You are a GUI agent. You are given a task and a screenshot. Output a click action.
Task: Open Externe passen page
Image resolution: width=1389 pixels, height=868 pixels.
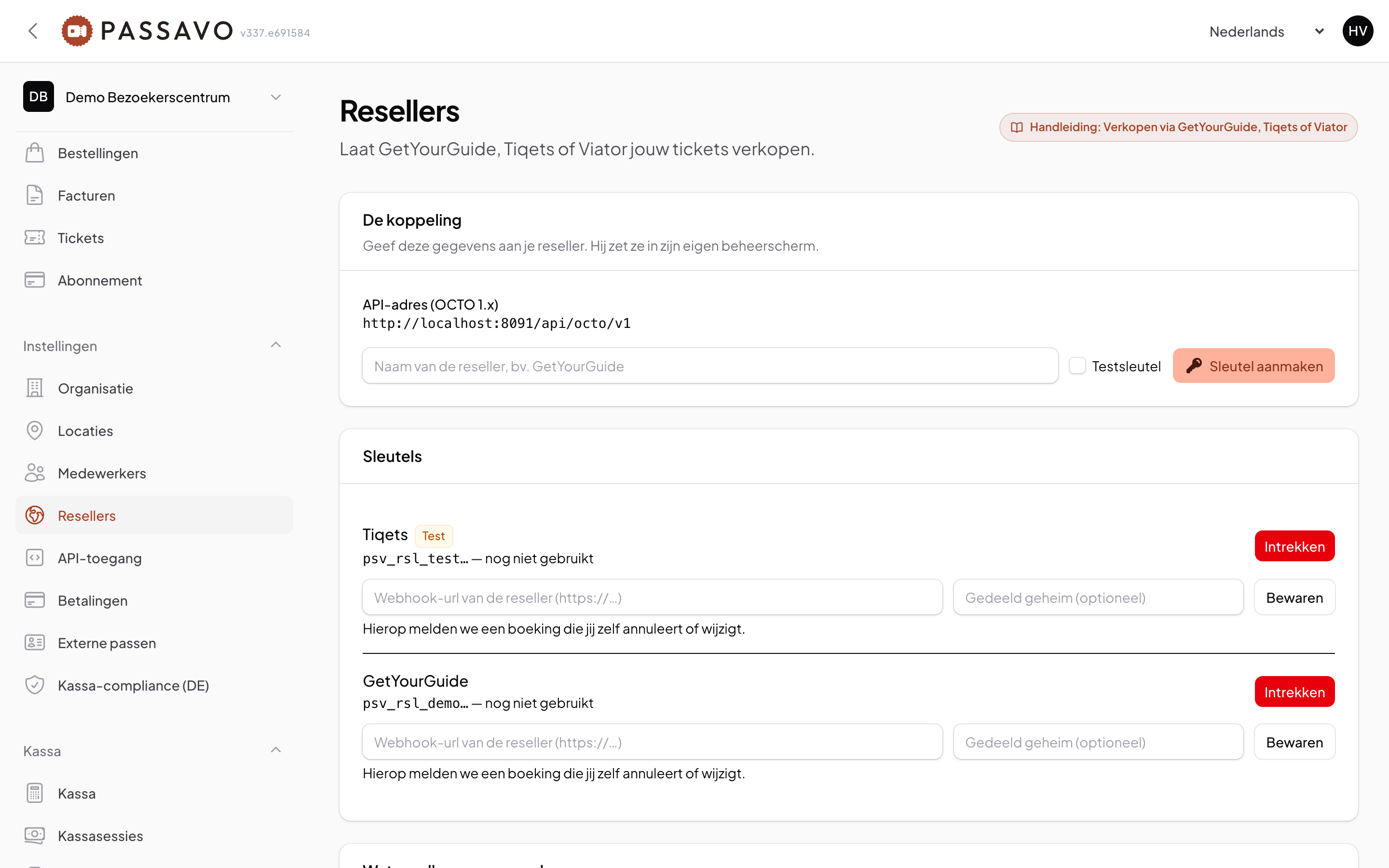(x=154, y=644)
